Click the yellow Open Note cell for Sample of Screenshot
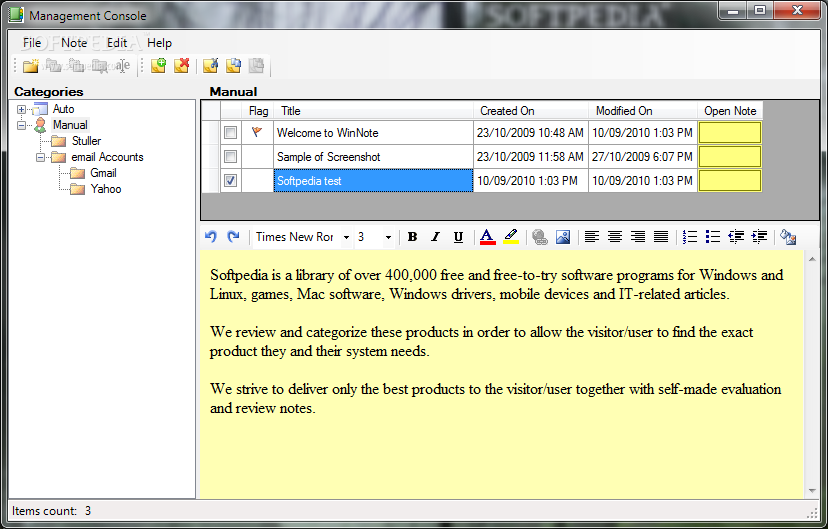The image size is (828, 529). pos(730,156)
